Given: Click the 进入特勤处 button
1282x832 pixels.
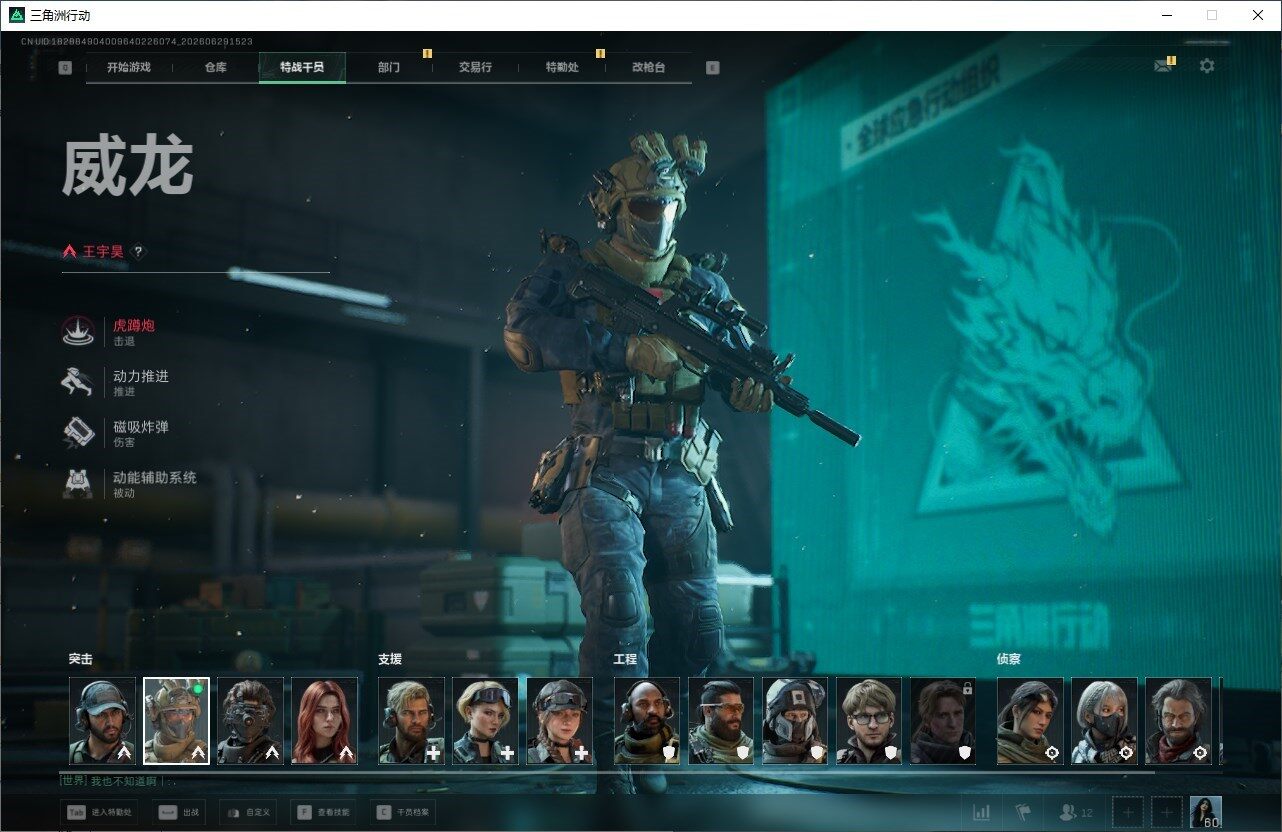Looking at the screenshot, I should pos(99,813).
